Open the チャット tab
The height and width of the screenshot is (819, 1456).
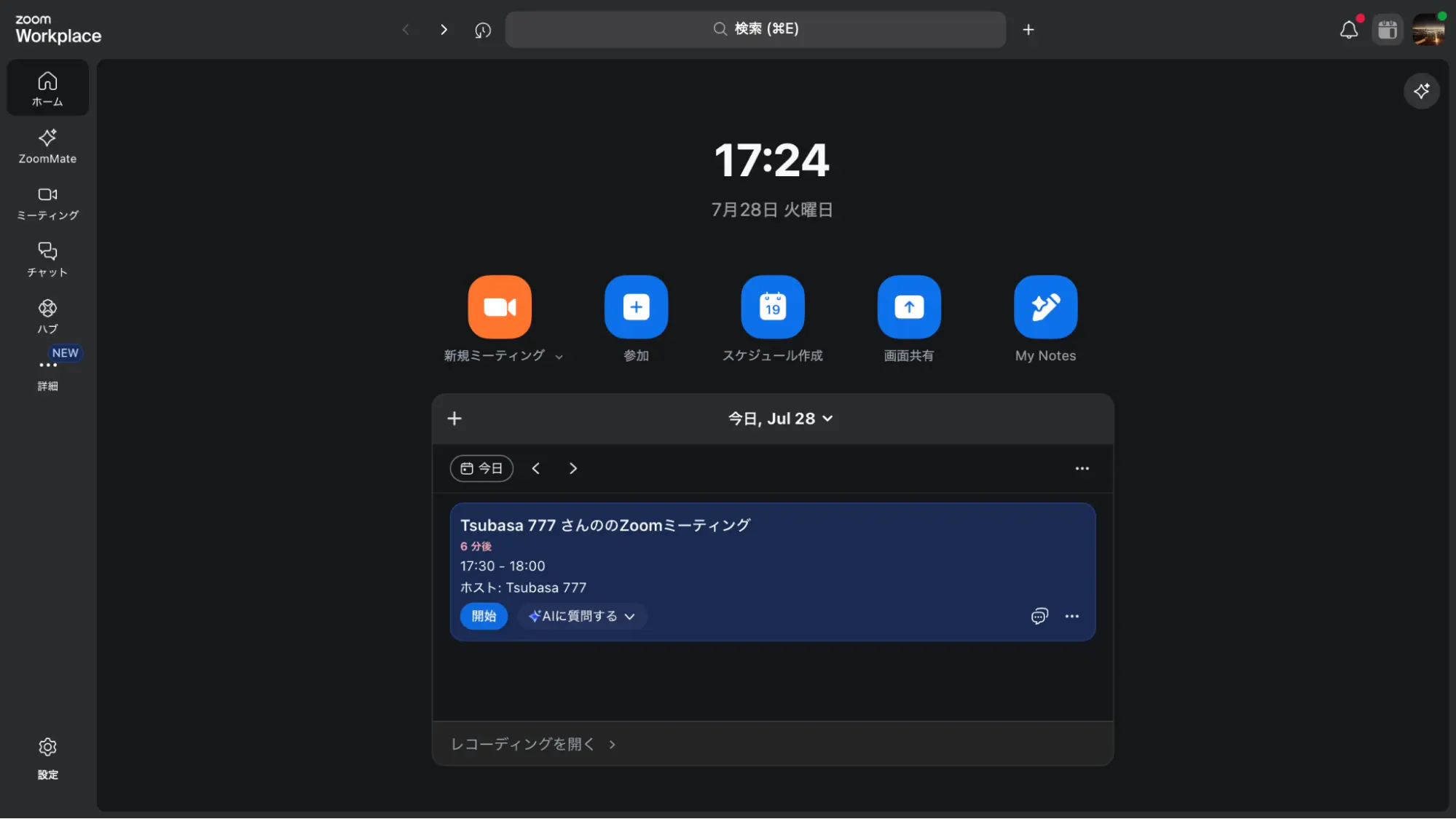(47, 260)
